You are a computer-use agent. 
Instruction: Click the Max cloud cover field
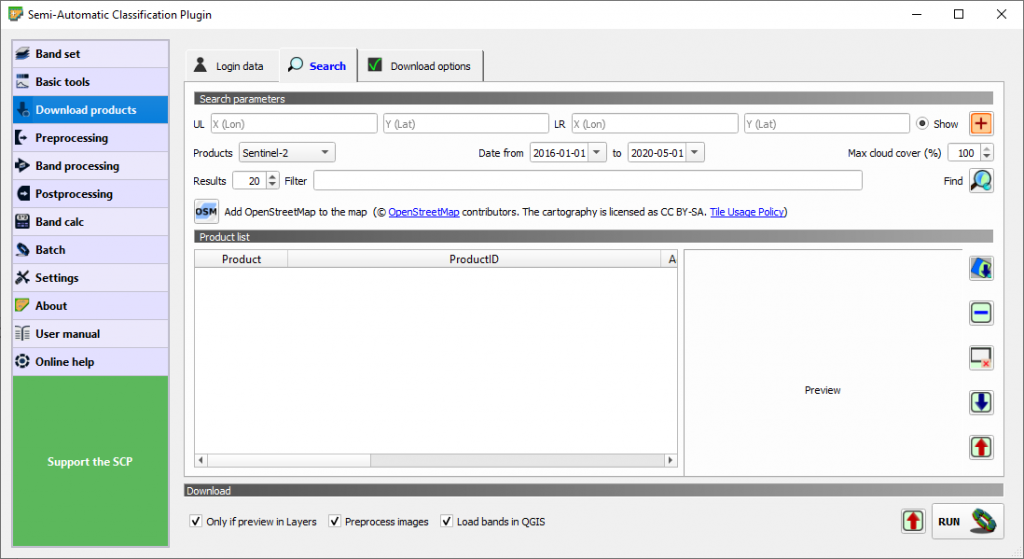965,152
